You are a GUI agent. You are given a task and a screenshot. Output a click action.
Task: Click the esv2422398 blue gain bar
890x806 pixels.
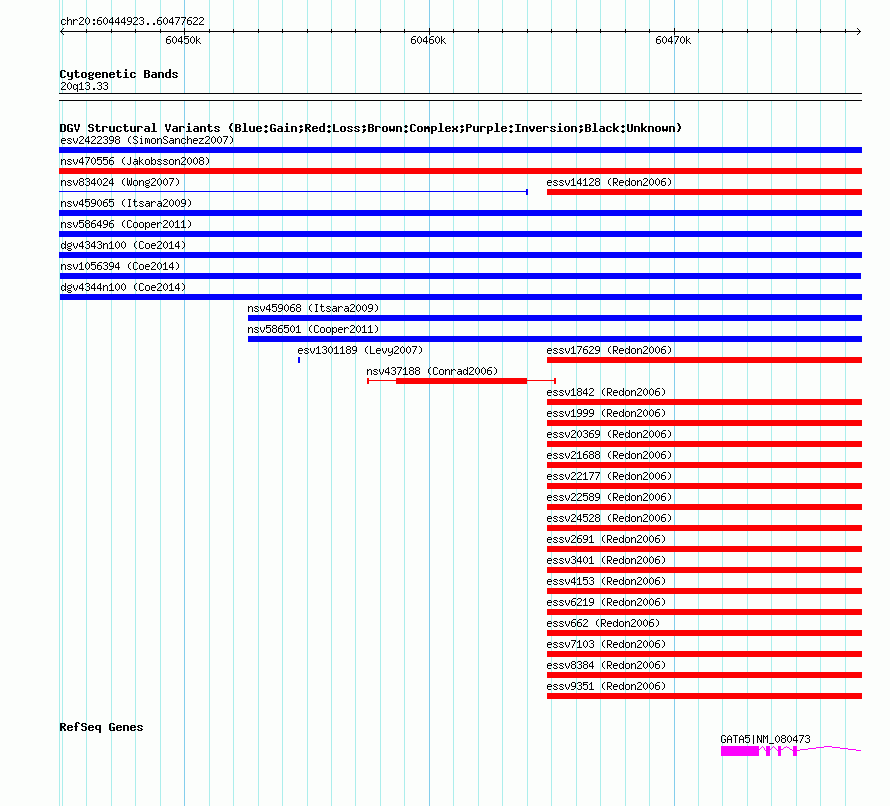coord(460,150)
